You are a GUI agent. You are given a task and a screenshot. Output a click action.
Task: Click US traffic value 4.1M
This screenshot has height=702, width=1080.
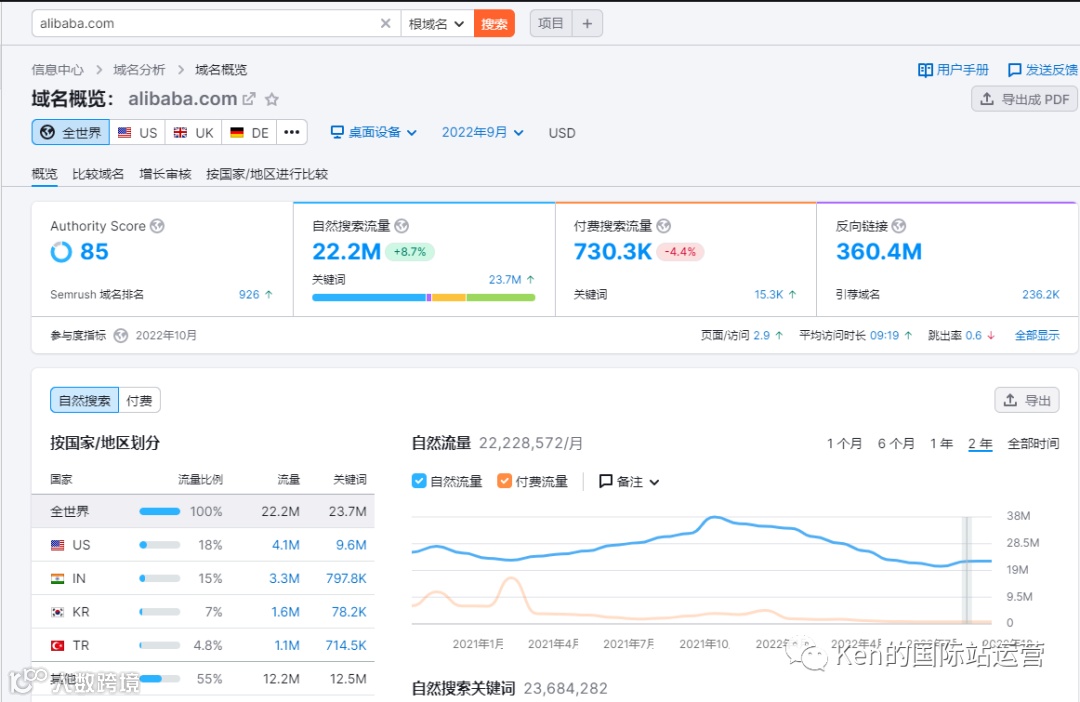pyautogui.click(x=286, y=545)
